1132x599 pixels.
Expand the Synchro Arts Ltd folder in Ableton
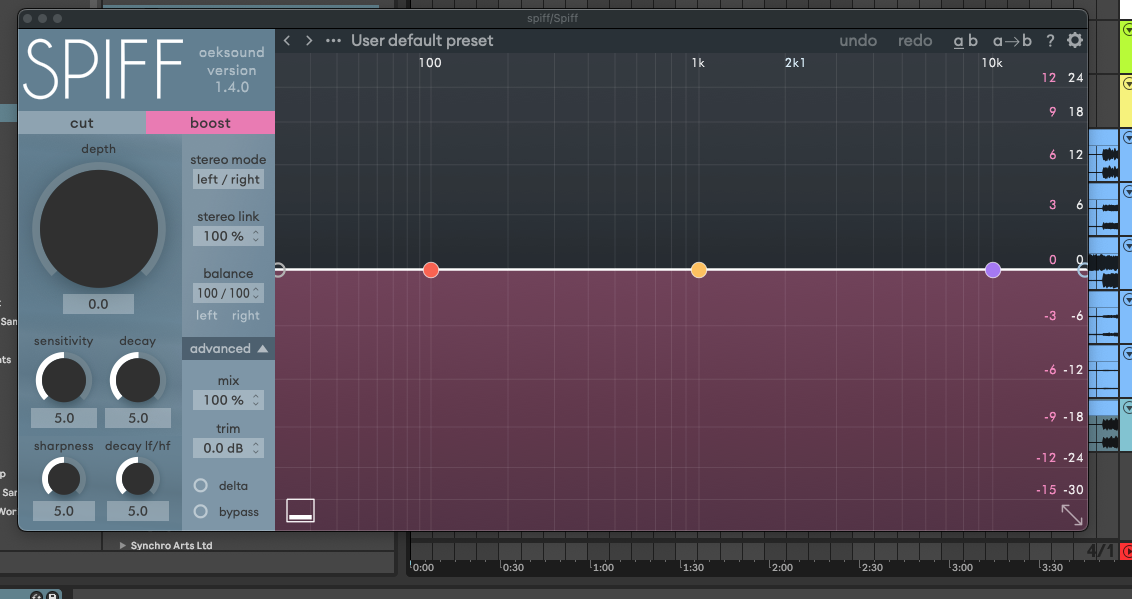pyautogui.click(x=123, y=546)
